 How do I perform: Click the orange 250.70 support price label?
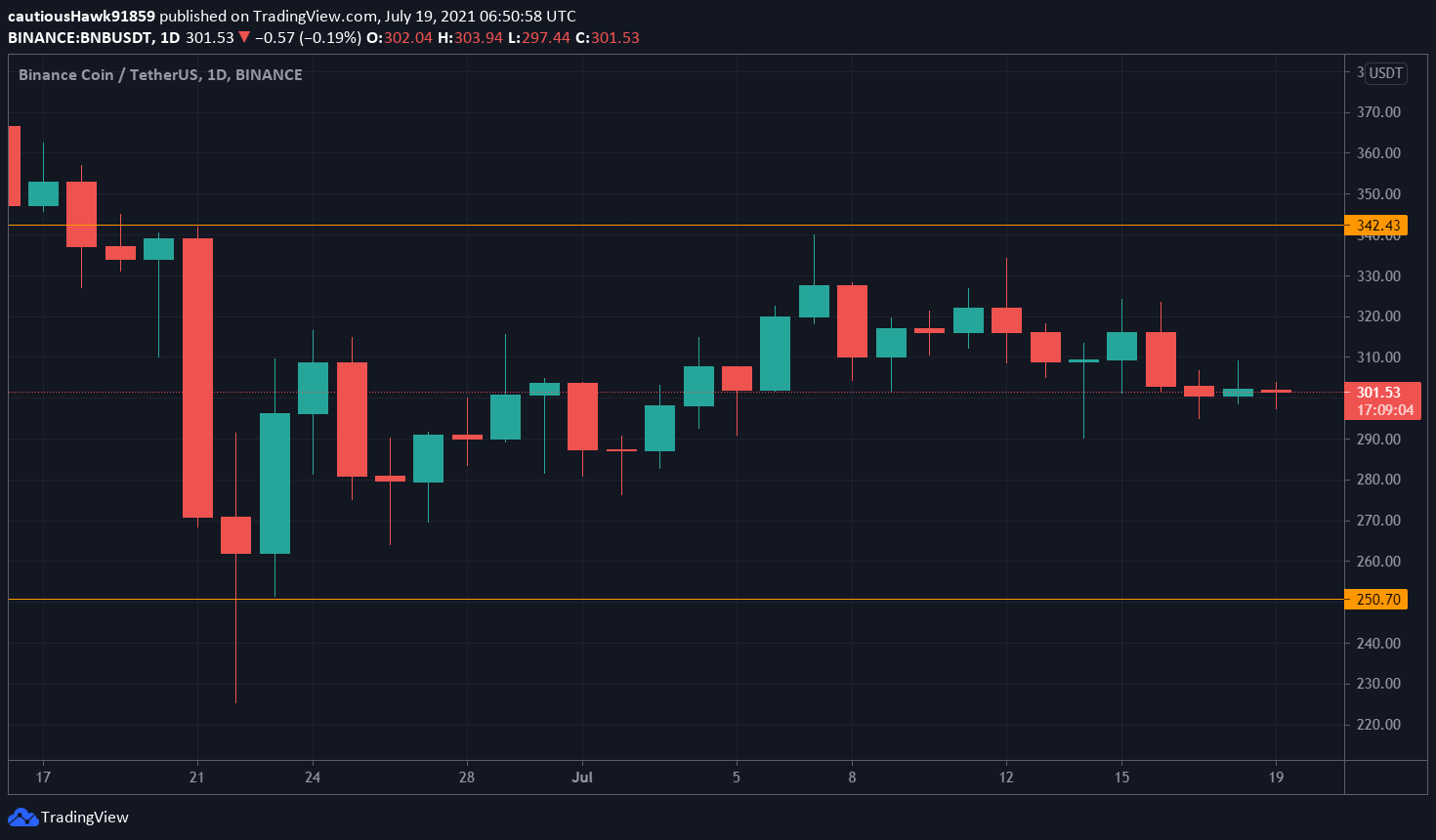click(1380, 600)
